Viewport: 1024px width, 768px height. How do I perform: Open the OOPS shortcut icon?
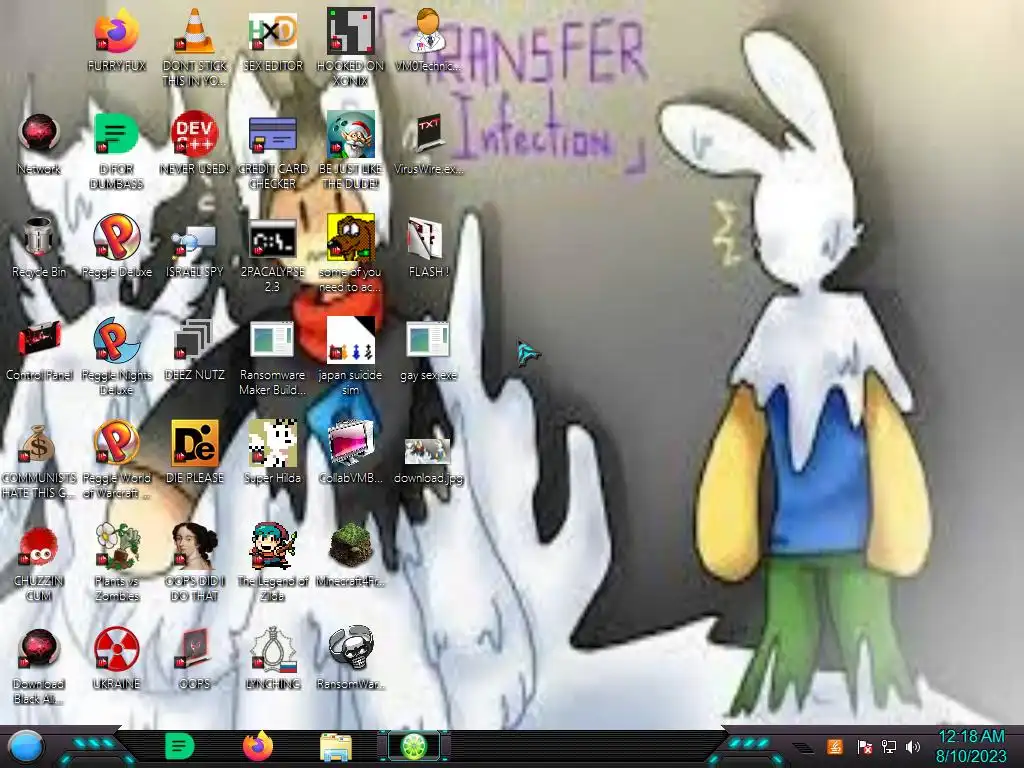194,649
